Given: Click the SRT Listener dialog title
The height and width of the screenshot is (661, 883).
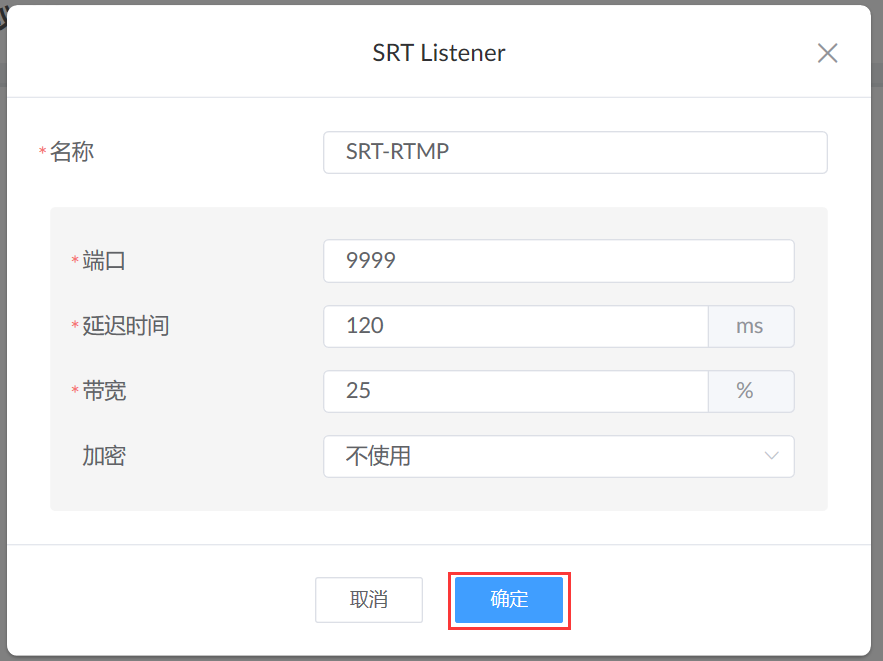Looking at the screenshot, I should click(439, 53).
